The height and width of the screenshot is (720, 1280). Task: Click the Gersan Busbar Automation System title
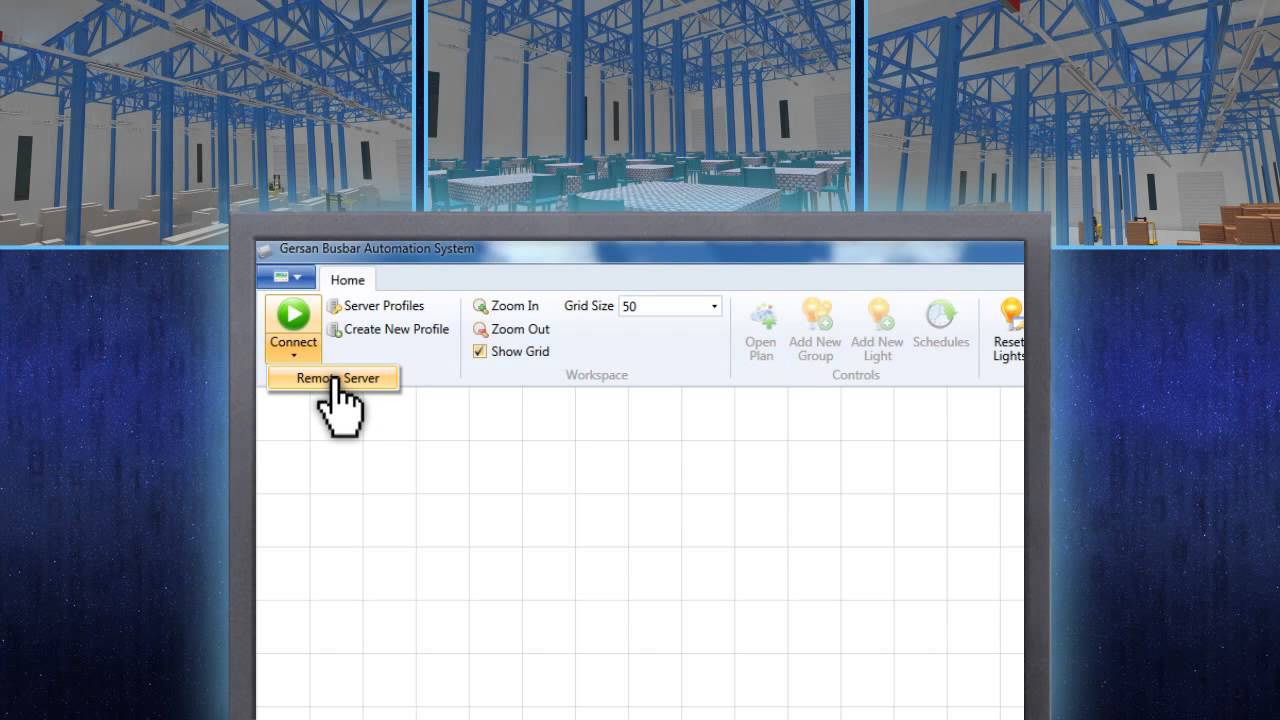(x=377, y=249)
